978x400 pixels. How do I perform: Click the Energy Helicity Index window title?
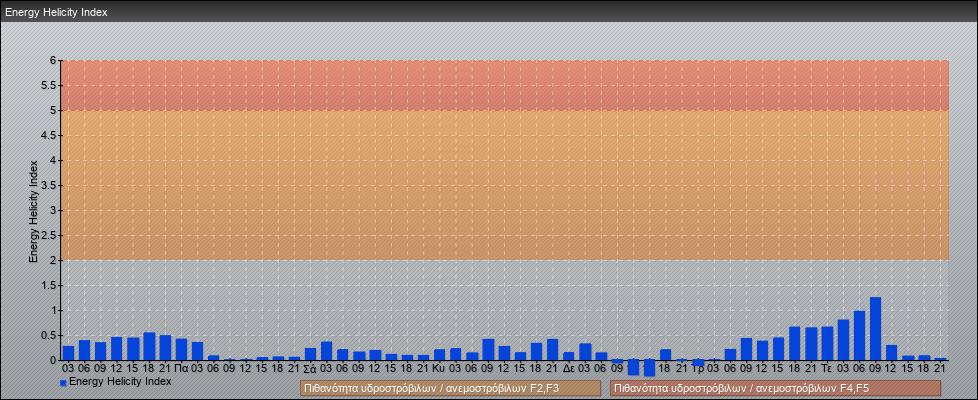[56, 13]
